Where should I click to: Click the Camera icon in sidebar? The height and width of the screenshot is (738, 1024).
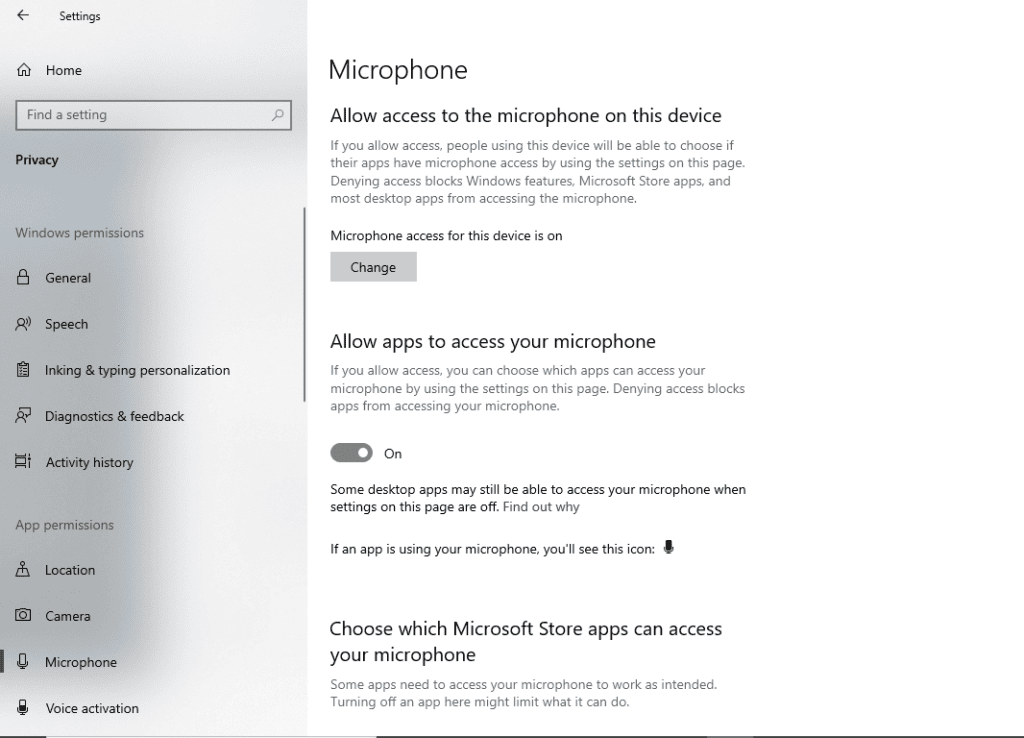[24, 616]
